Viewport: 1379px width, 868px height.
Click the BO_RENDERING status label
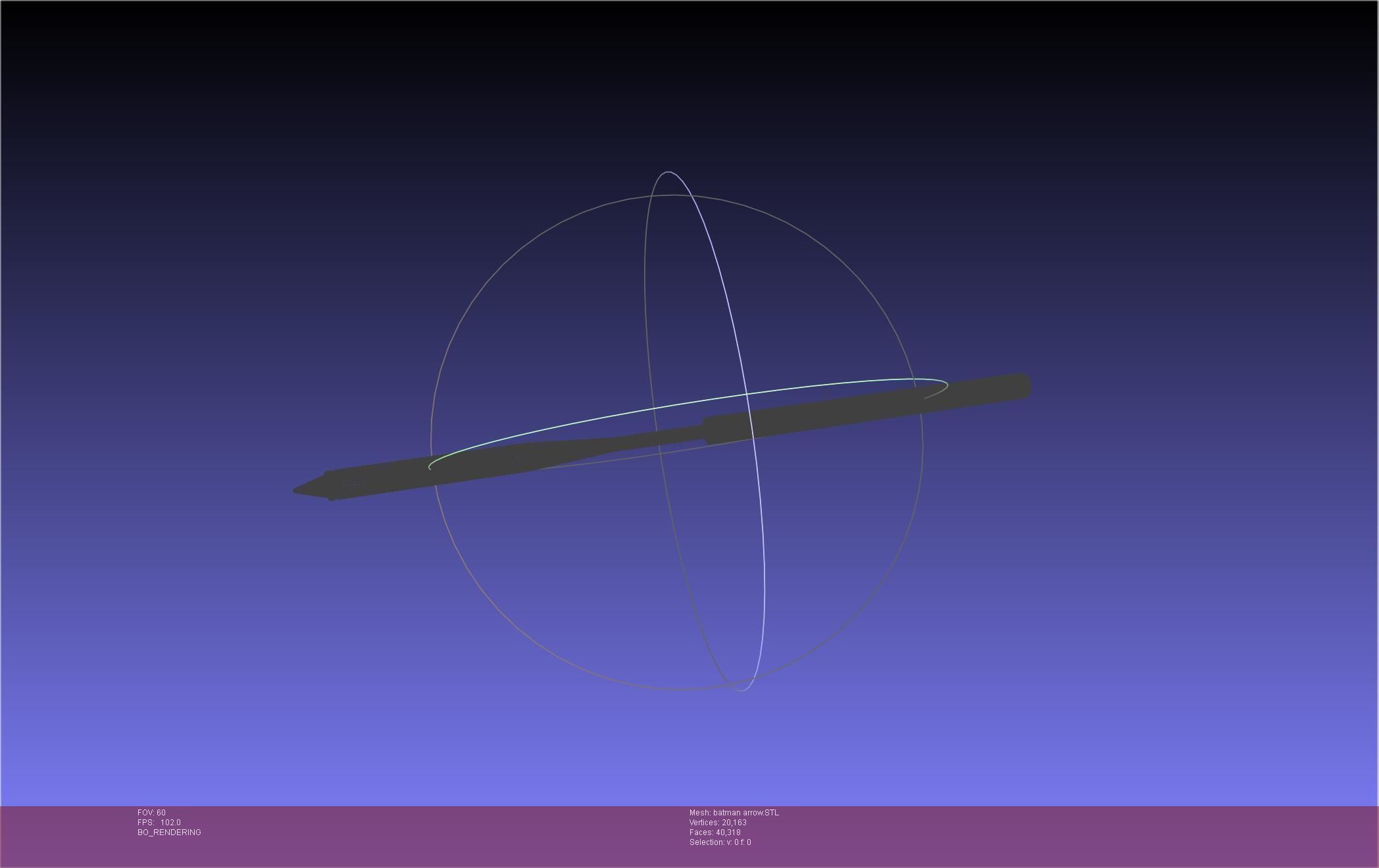[169, 832]
